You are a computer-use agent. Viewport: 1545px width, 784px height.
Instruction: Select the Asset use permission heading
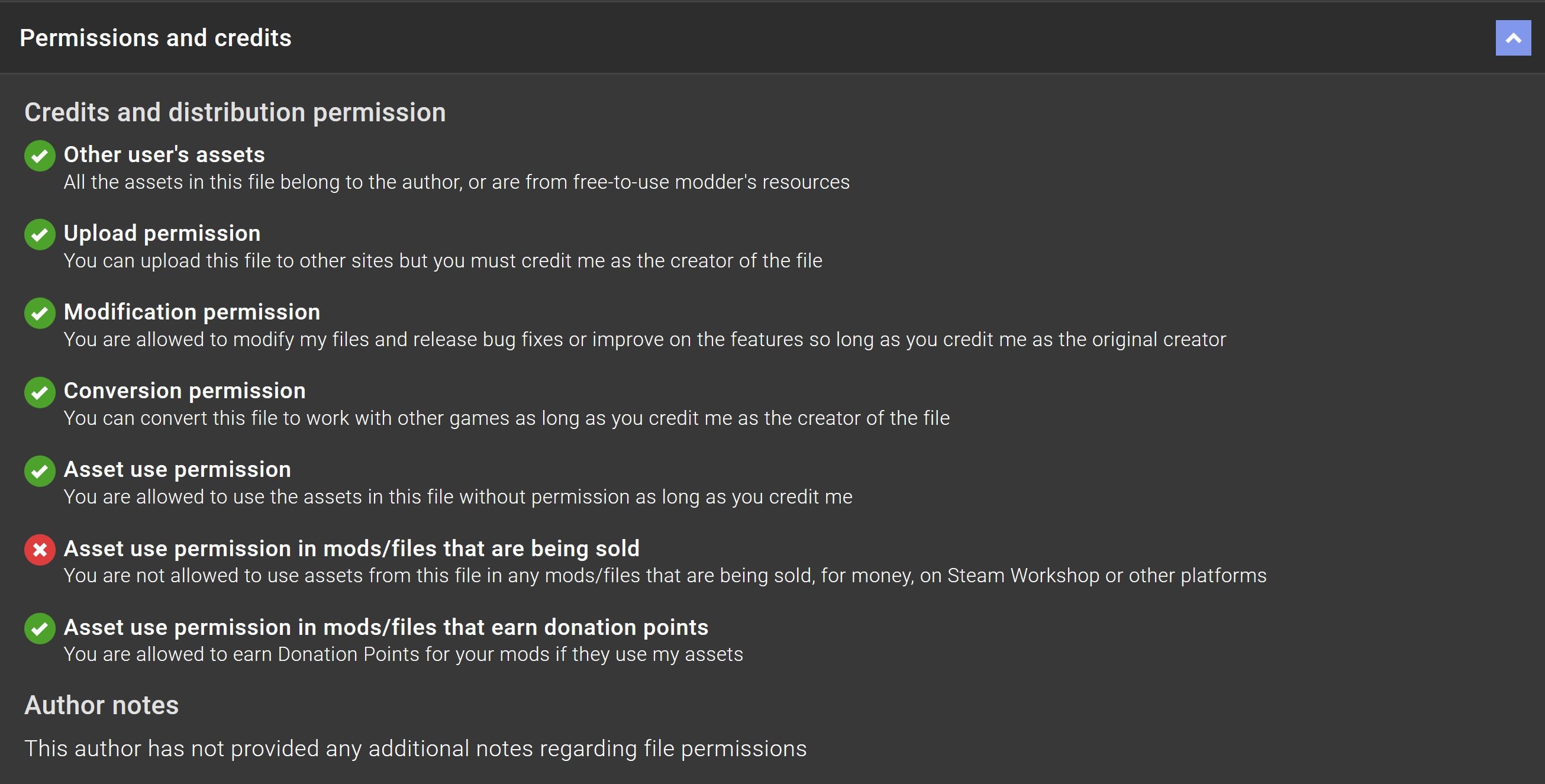point(178,470)
